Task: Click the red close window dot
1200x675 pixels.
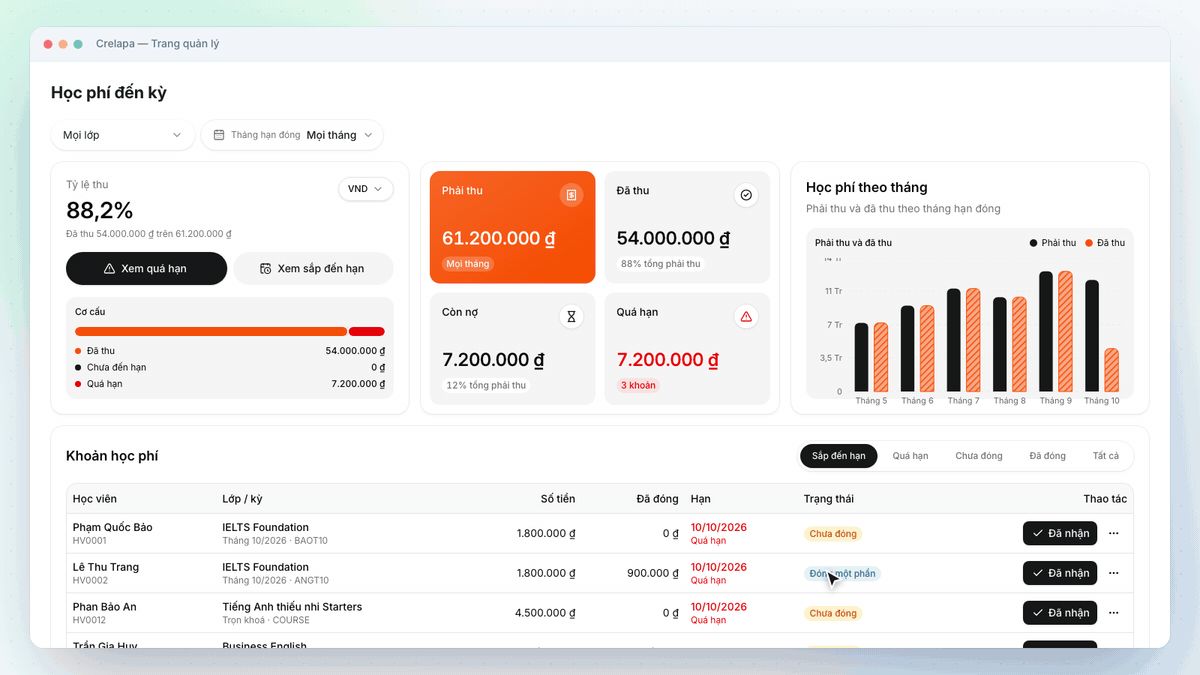Action: pos(48,44)
